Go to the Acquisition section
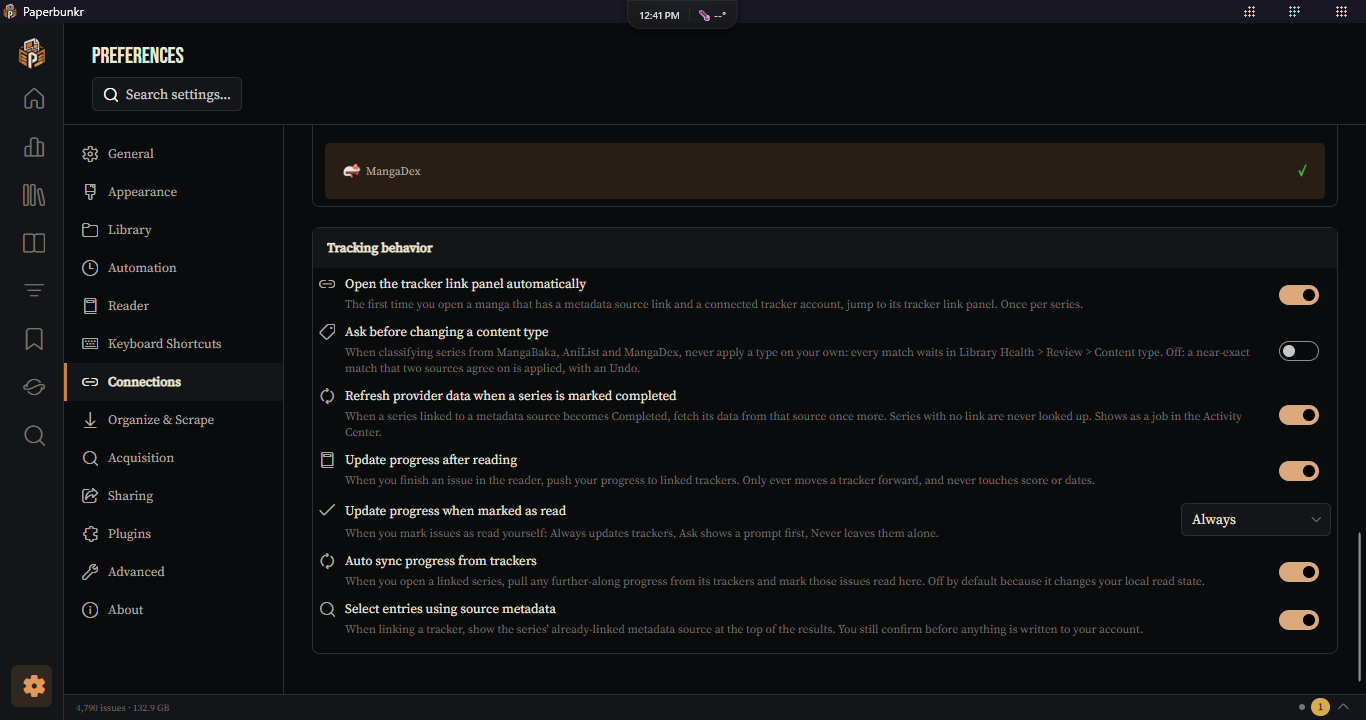Image resolution: width=1366 pixels, height=720 pixels. tap(173, 458)
